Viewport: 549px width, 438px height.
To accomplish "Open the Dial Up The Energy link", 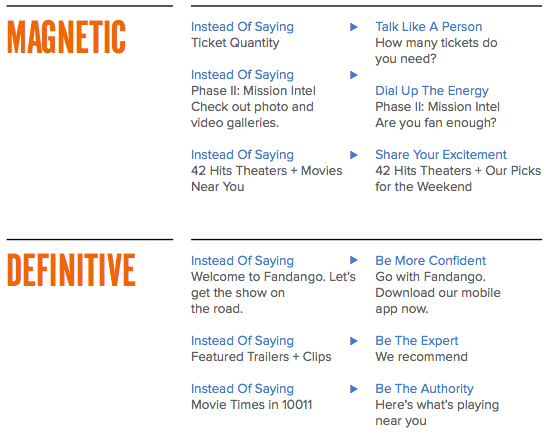I will click(432, 91).
